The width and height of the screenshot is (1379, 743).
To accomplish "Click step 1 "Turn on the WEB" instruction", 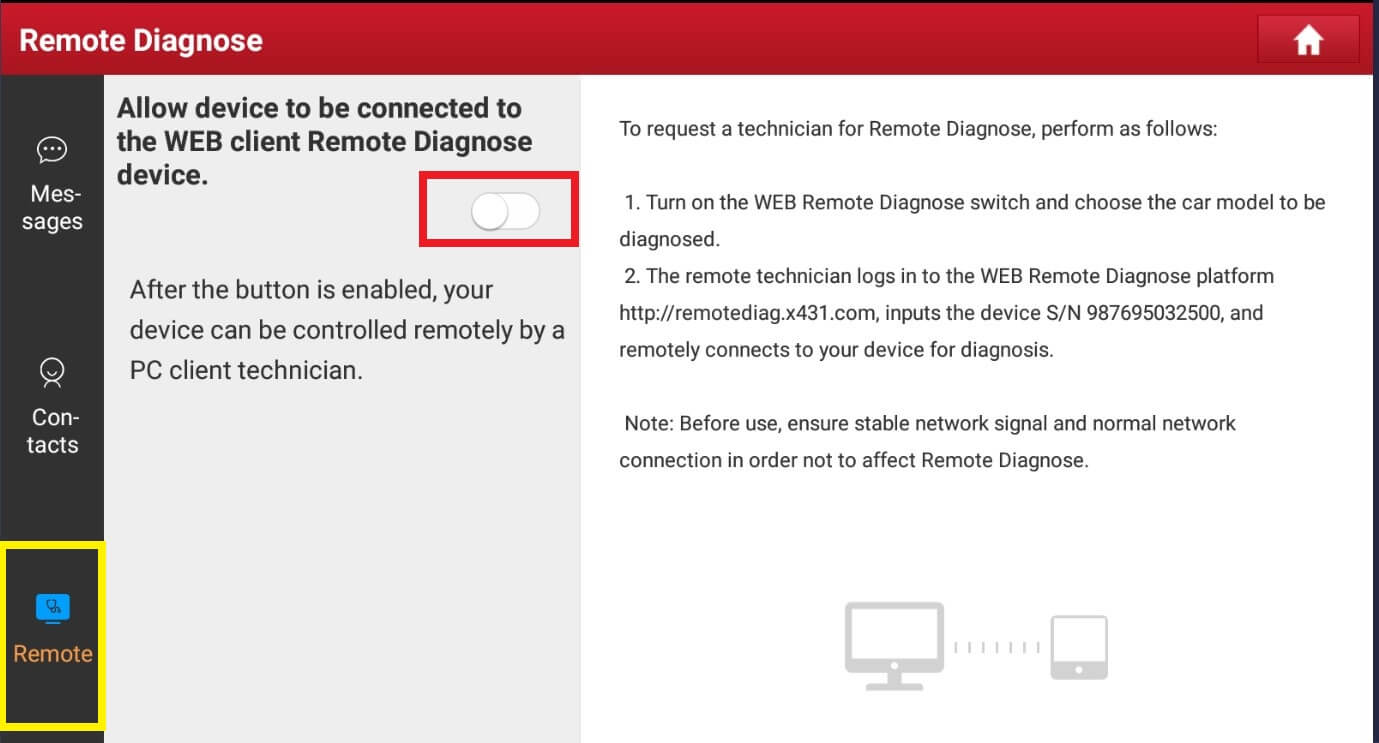I will tap(972, 203).
